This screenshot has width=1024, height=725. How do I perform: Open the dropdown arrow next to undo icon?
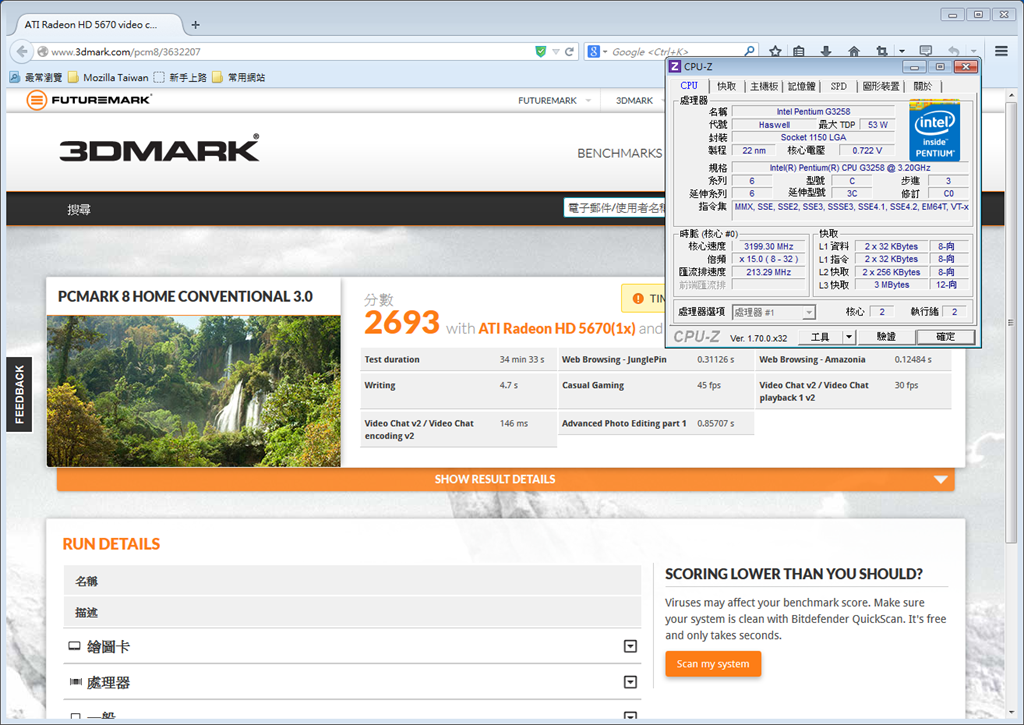973,51
